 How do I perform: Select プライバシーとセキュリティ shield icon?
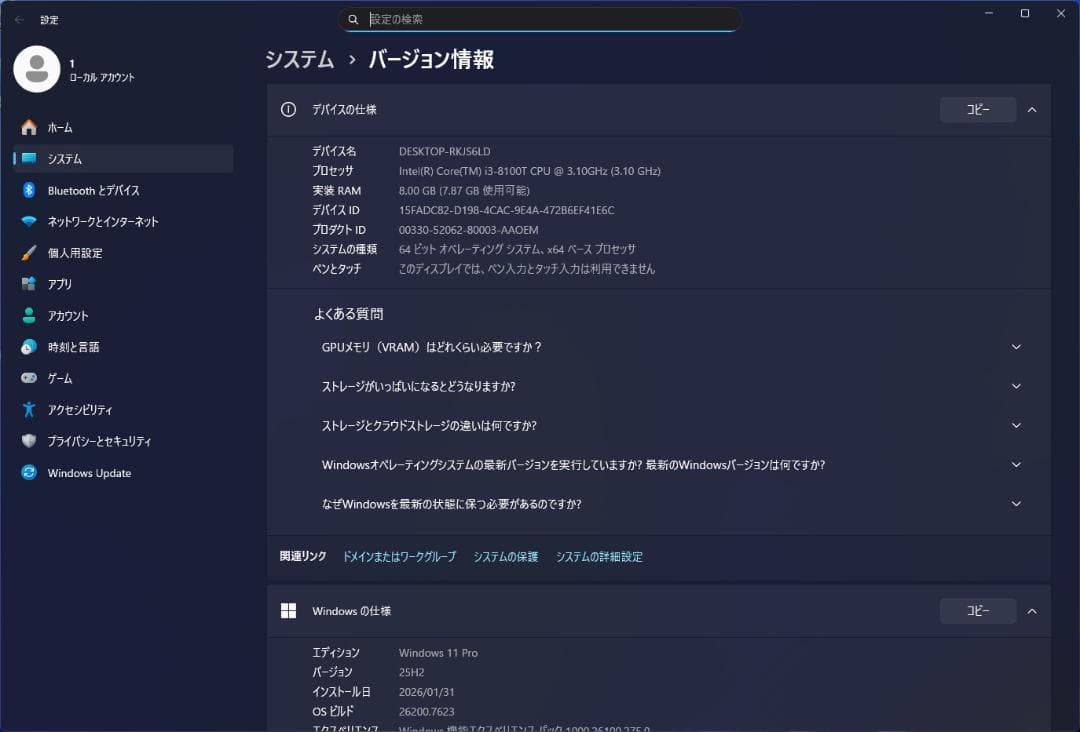coord(29,440)
